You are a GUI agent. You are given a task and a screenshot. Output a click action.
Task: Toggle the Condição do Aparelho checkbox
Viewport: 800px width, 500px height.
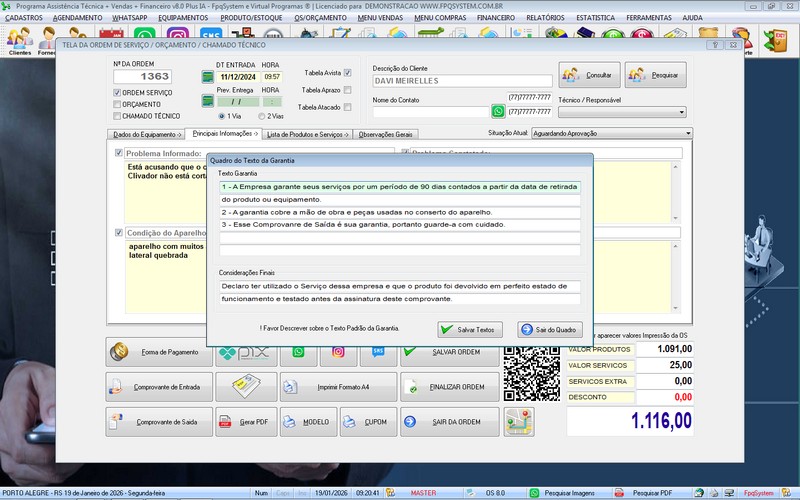119,233
